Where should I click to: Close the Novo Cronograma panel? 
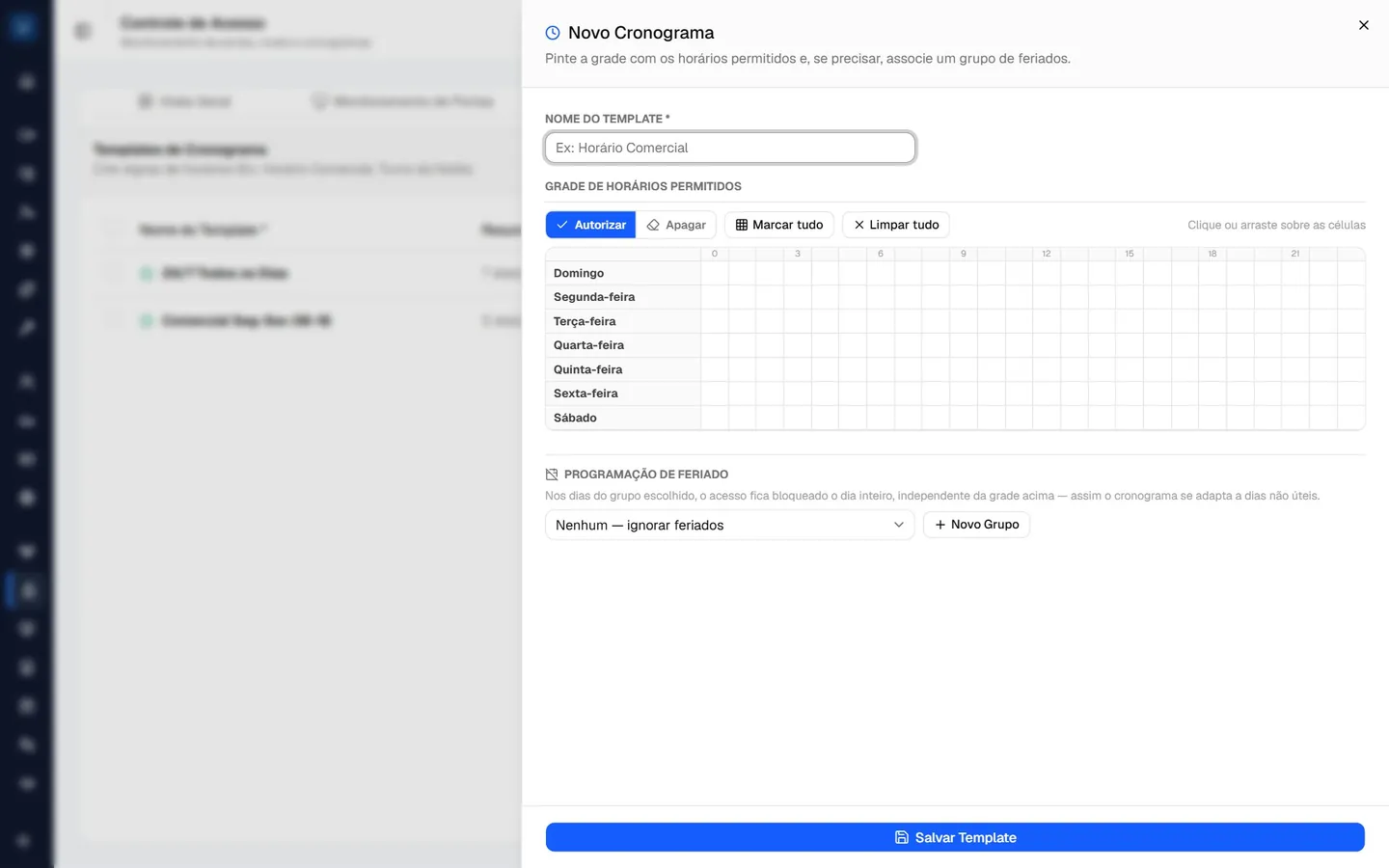point(1363,25)
